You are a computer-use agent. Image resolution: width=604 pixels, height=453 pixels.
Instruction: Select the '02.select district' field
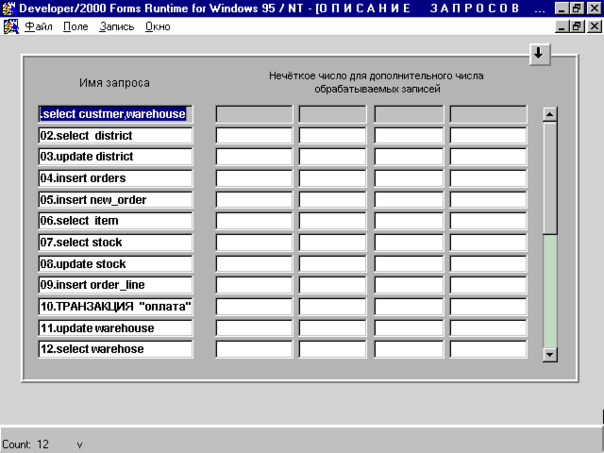116,136
